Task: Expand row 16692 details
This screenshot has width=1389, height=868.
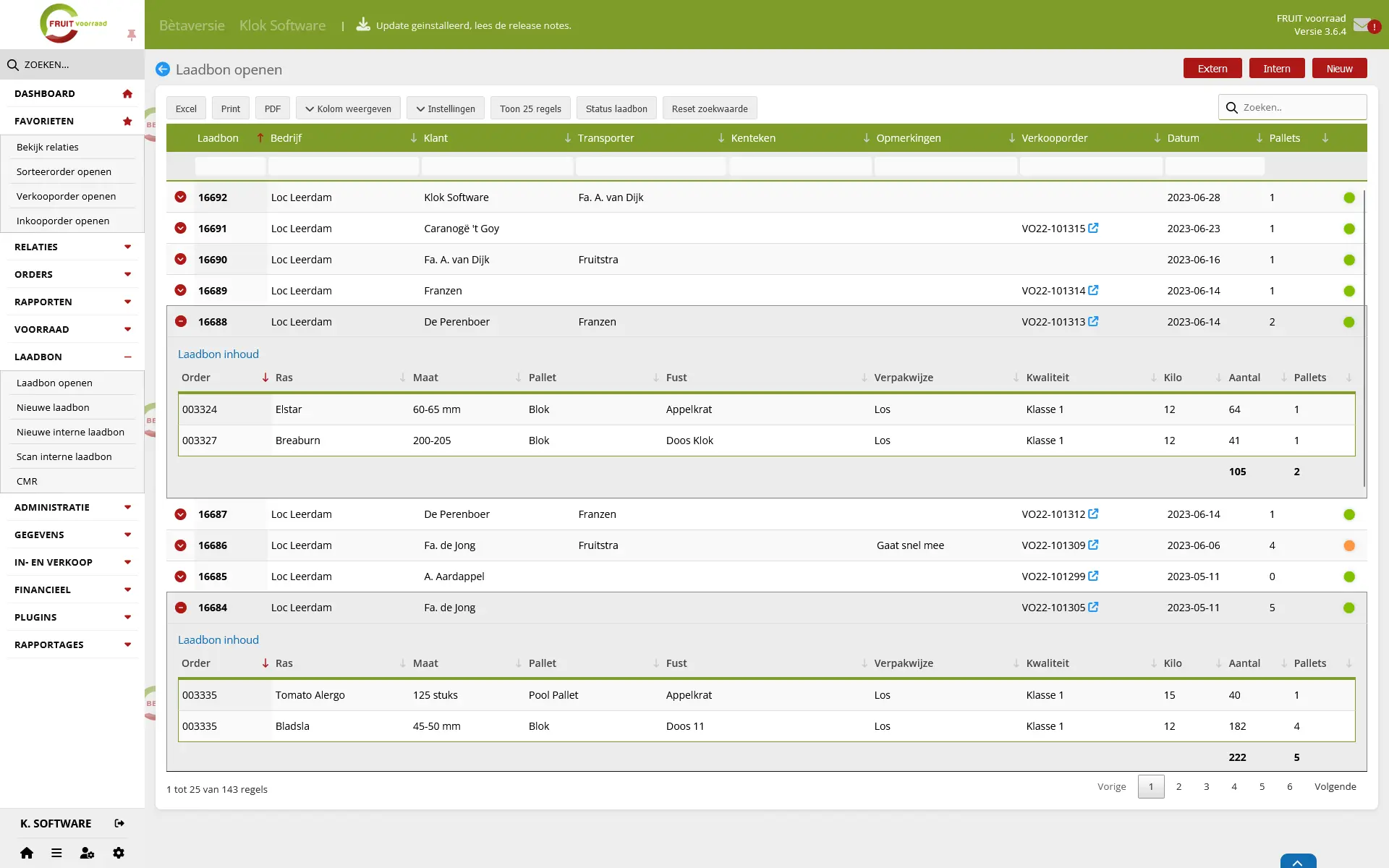Action: coord(181,197)
